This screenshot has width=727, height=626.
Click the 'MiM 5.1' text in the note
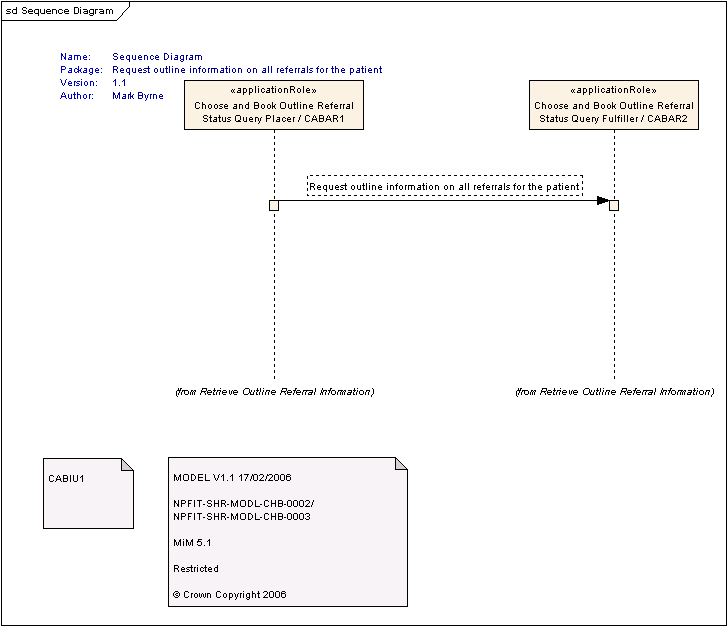(x=192, y=543)
